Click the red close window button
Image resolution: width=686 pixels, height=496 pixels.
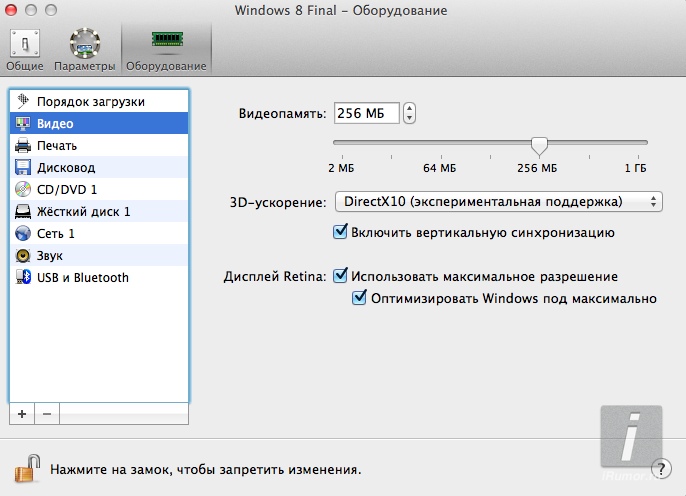coord(10,10)
